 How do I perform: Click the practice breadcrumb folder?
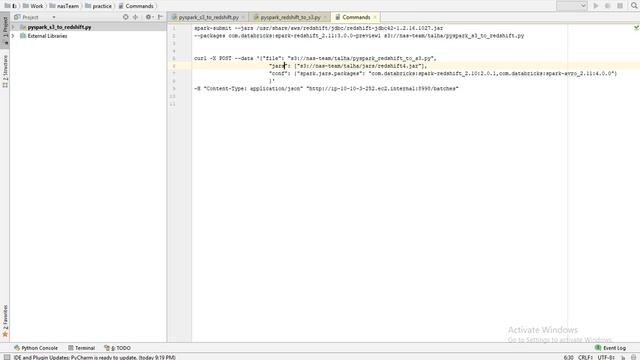click(98, 6)
